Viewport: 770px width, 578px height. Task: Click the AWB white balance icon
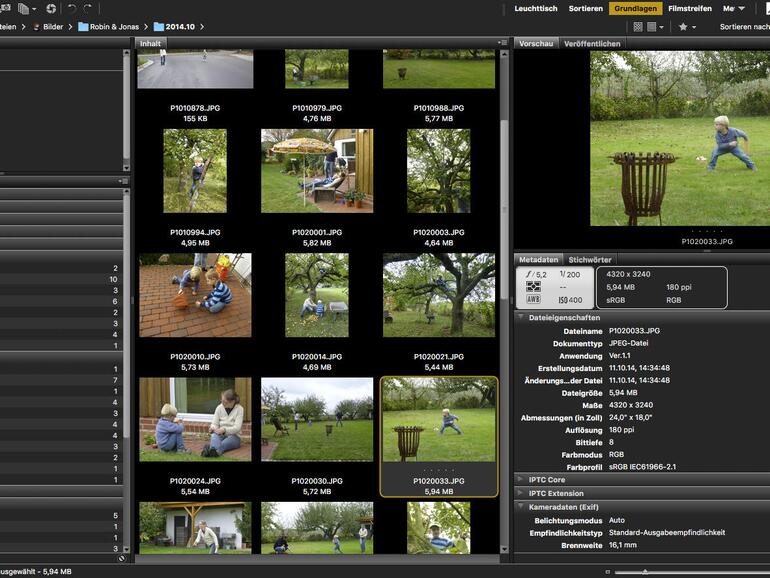coord(533,299)
